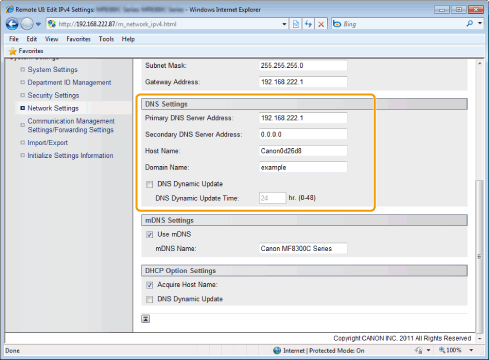Click the Secondary DNS Server Address field

[x=303, y=134]
